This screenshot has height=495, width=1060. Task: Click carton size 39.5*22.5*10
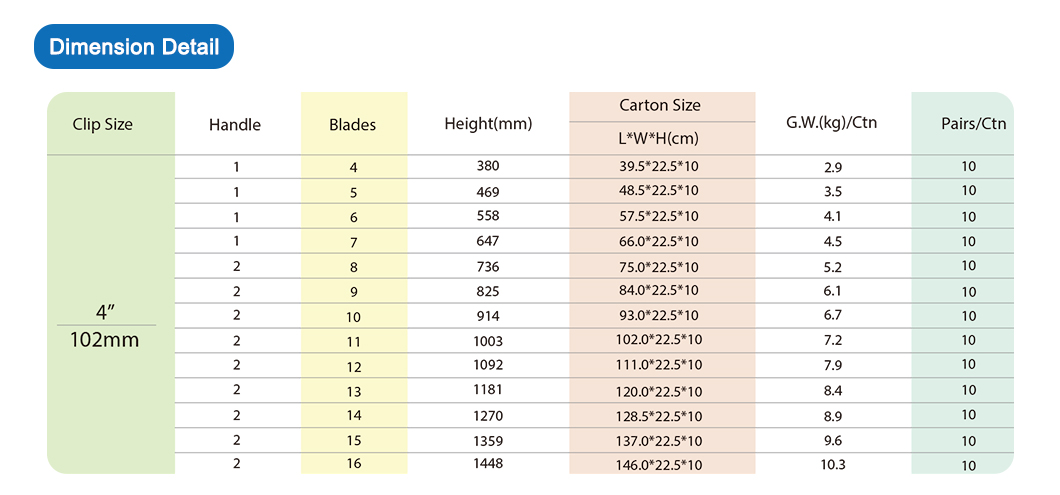tap(660, 166)
